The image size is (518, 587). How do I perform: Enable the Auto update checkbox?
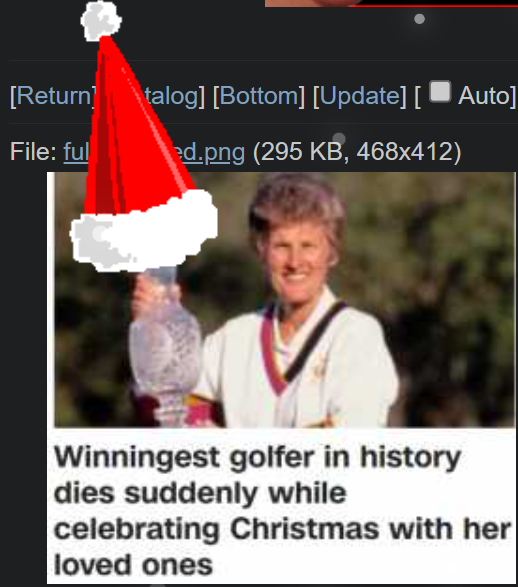point(440,92)
